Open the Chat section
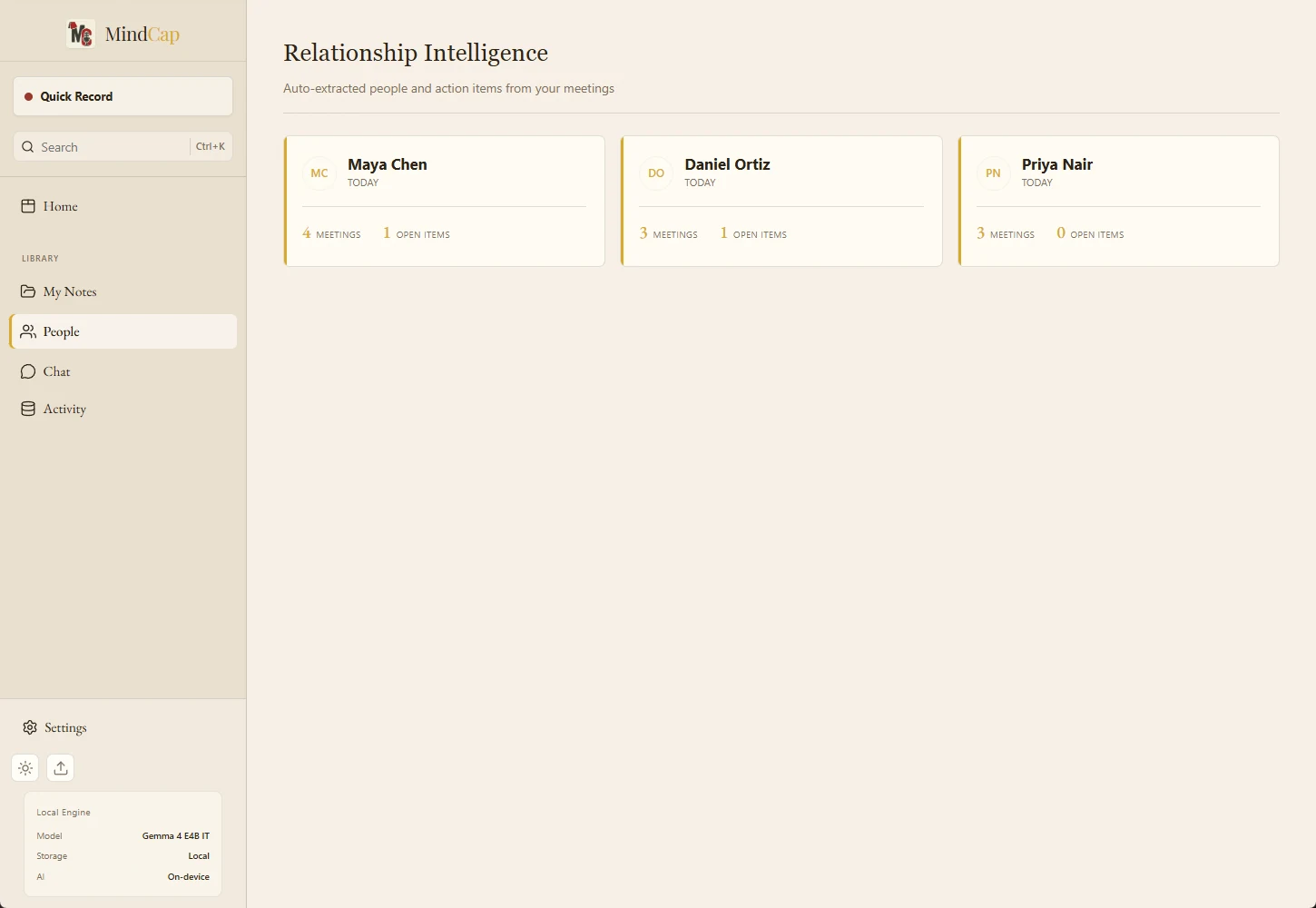 [123, 371]
